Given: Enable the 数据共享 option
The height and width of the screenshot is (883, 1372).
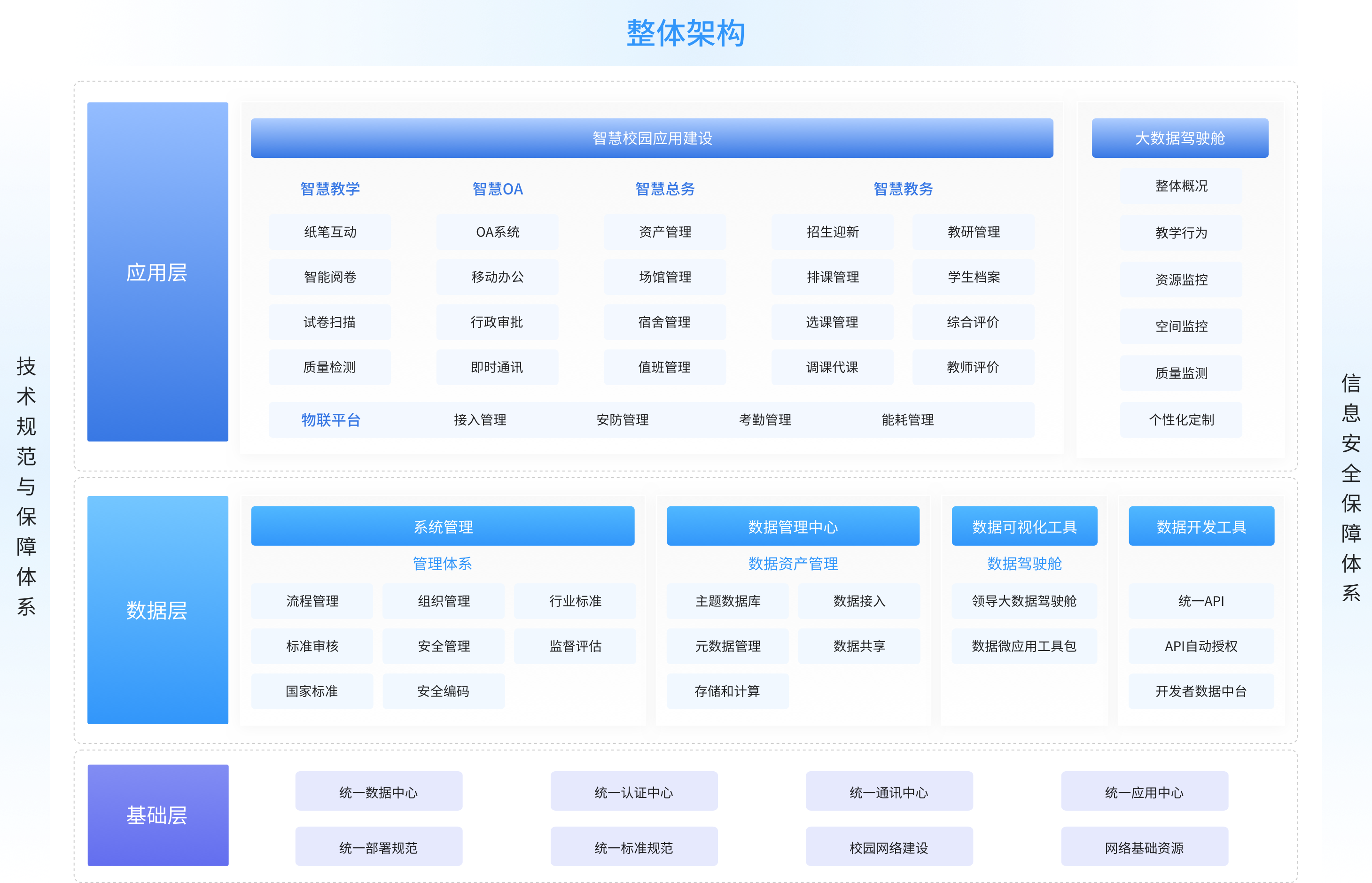Looking at the screenshot, I should [859, 646].
